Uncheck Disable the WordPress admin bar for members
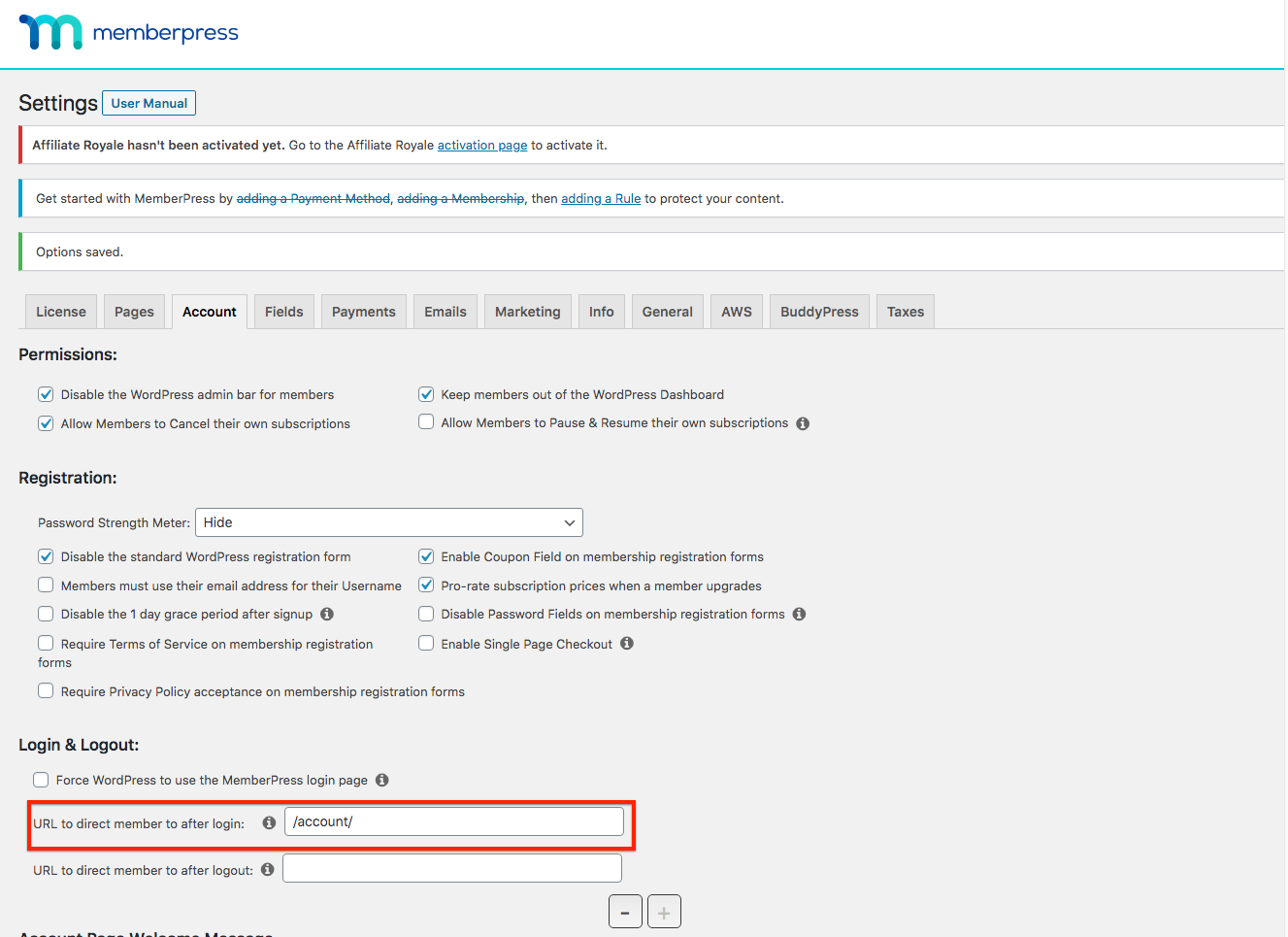 pyautogui.click(x=46, y=394)
